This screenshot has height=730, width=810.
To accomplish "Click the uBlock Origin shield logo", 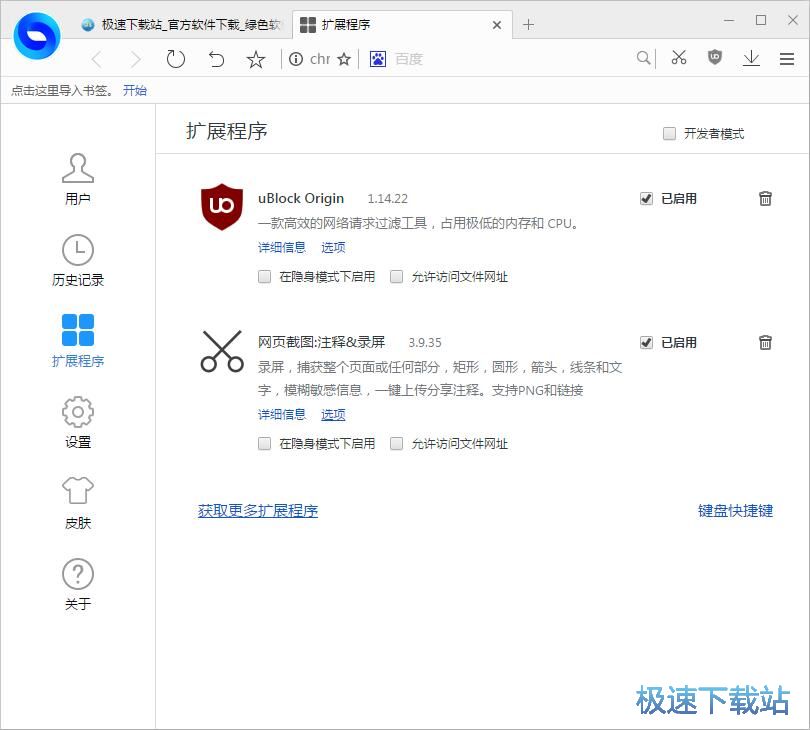I will pyautogui.click(x=222, y=207).
